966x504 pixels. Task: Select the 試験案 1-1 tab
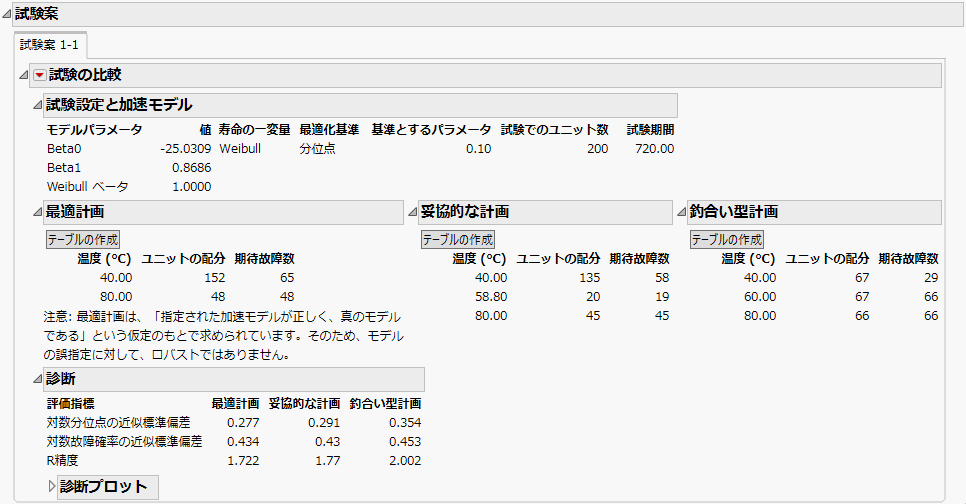[x=49, y=45]
